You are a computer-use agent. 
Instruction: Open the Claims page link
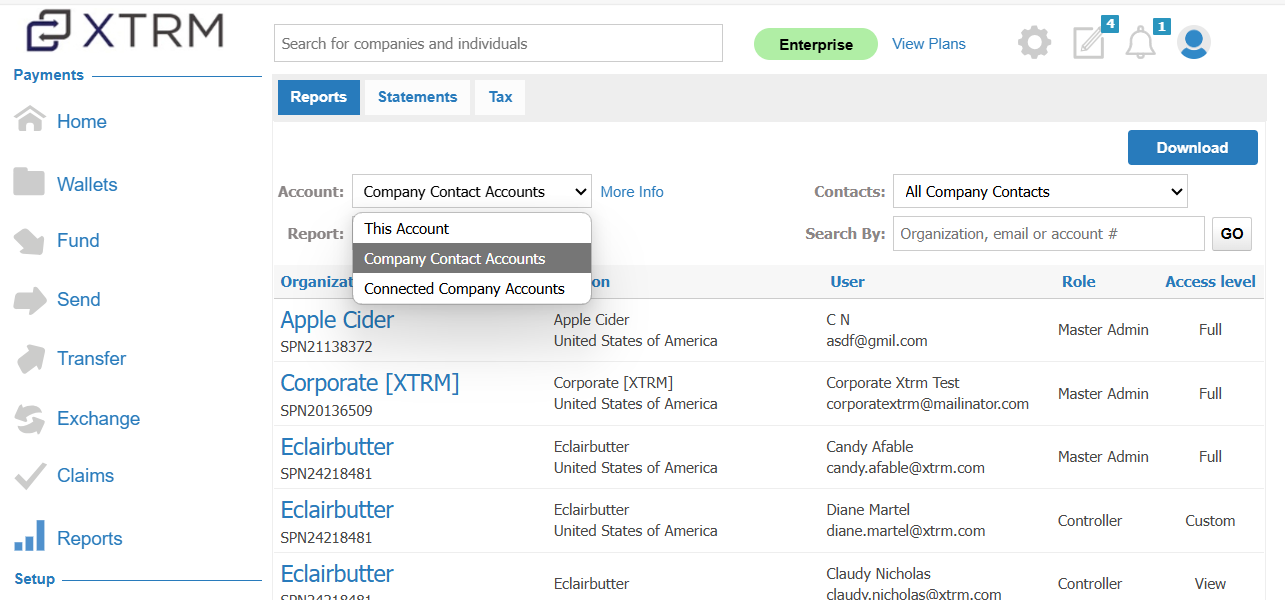pos(86,475)
